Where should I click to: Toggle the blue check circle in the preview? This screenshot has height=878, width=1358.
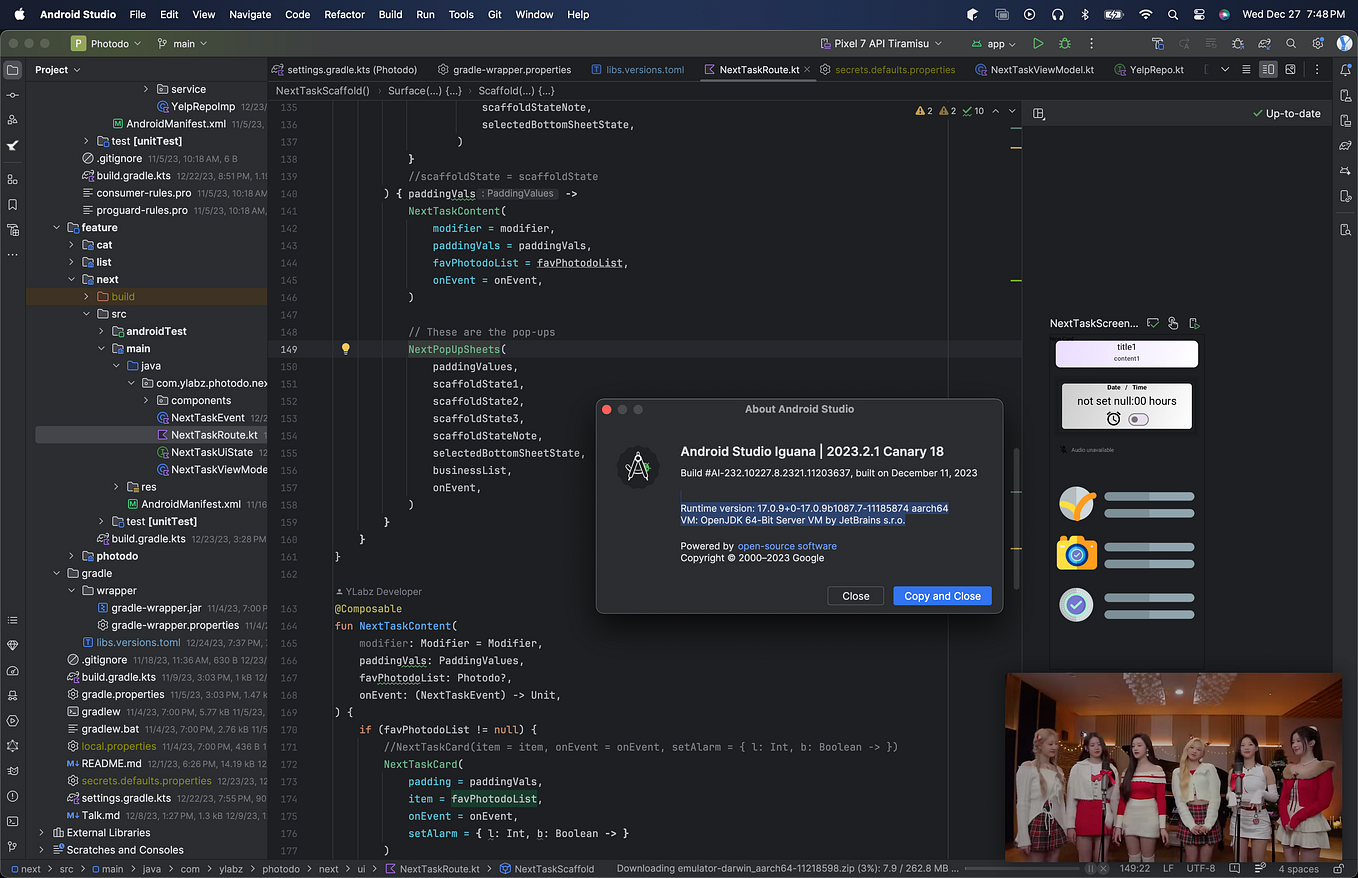(x=1076, y=605)
